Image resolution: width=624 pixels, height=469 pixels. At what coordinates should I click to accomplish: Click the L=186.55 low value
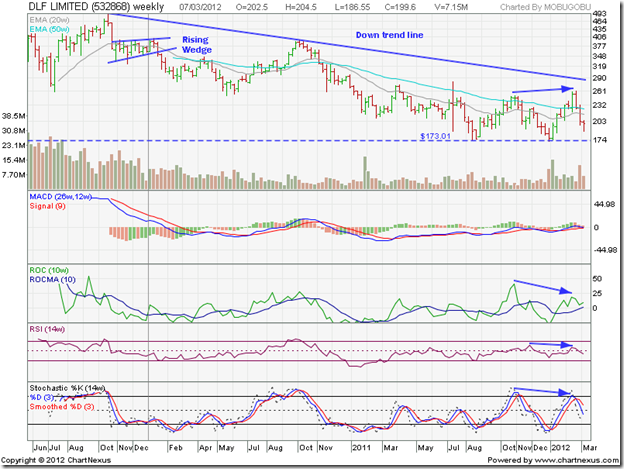353,7
